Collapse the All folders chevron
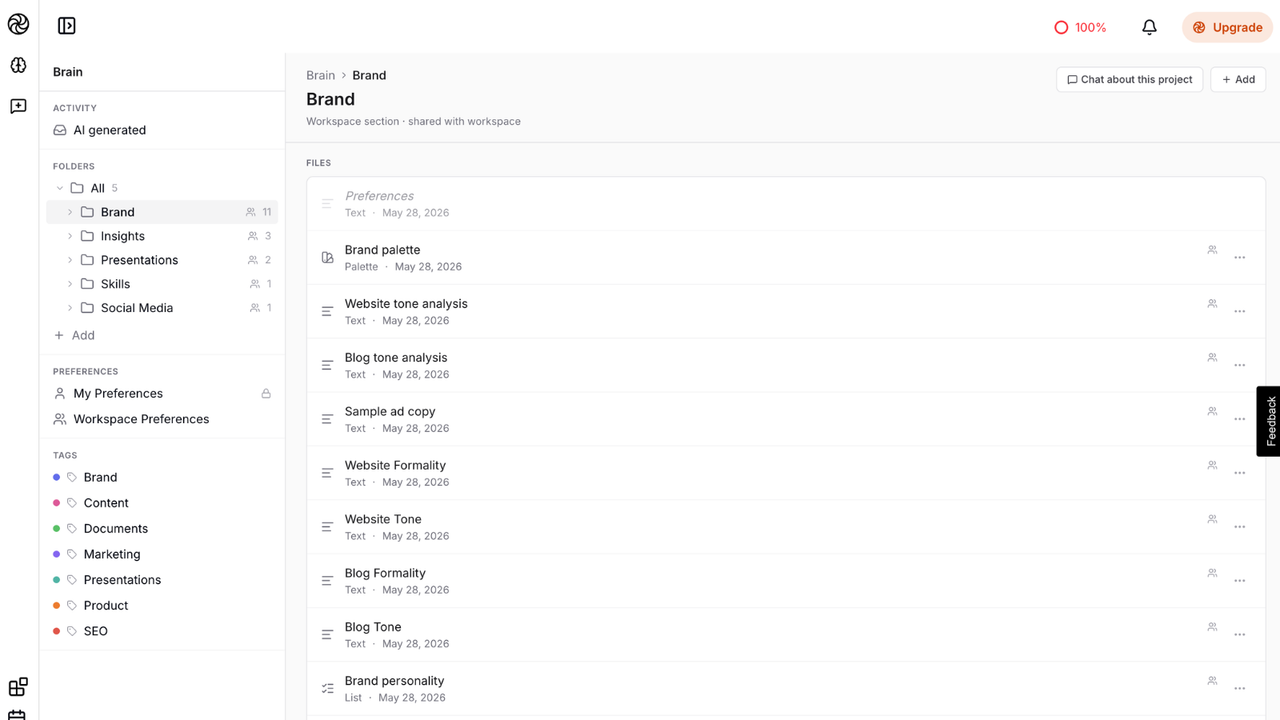Viewport: 1280px width, 720px height. (60, 188)
